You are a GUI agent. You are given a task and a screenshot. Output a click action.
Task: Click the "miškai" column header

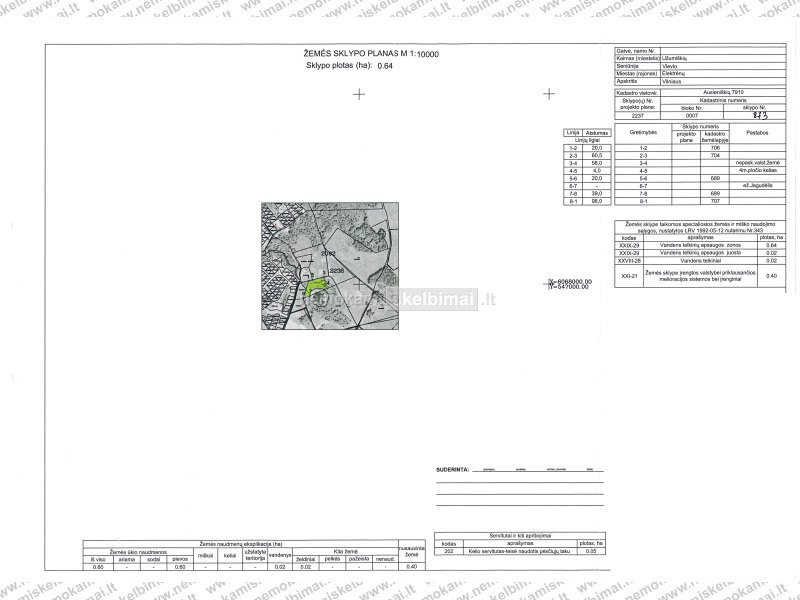205,556
